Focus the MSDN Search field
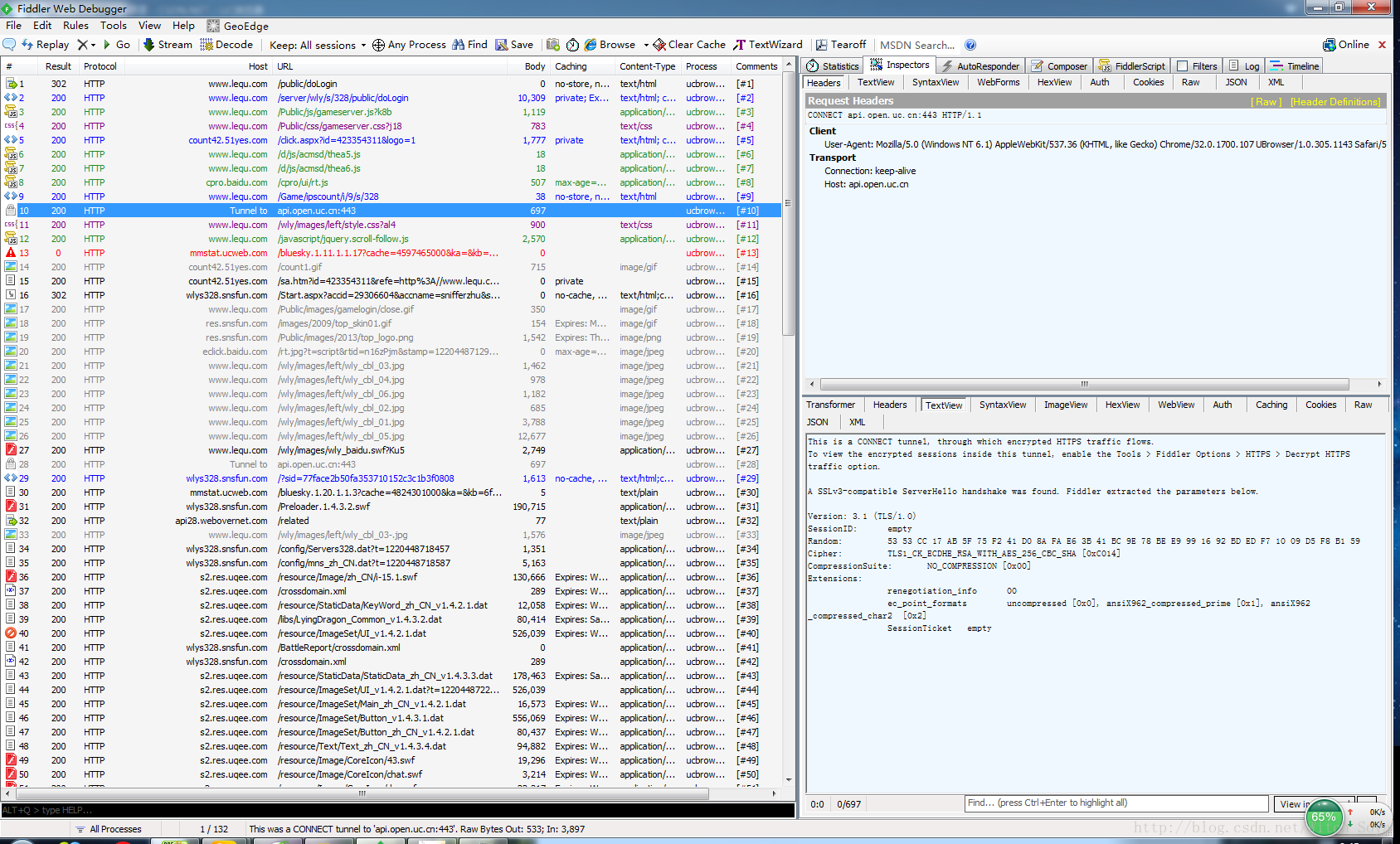 click(917, 45)
